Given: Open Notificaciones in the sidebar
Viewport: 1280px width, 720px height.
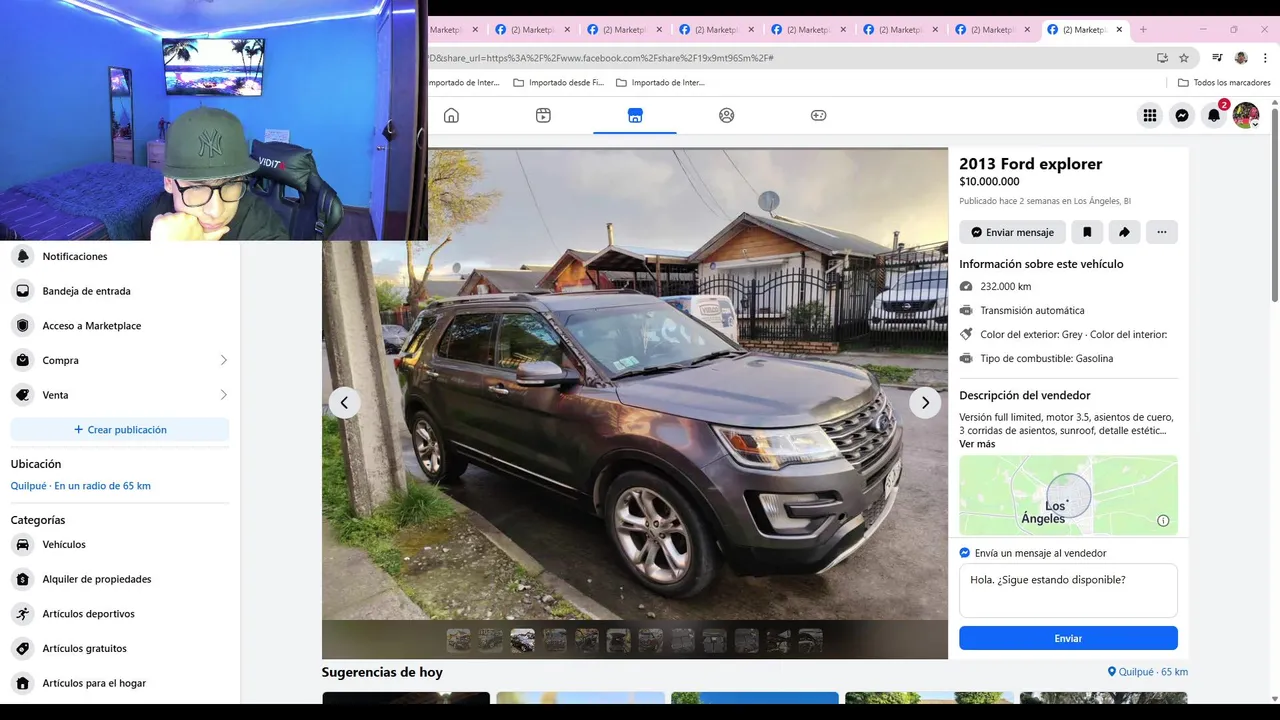Looking at the screenshot, I should (120, 256).
